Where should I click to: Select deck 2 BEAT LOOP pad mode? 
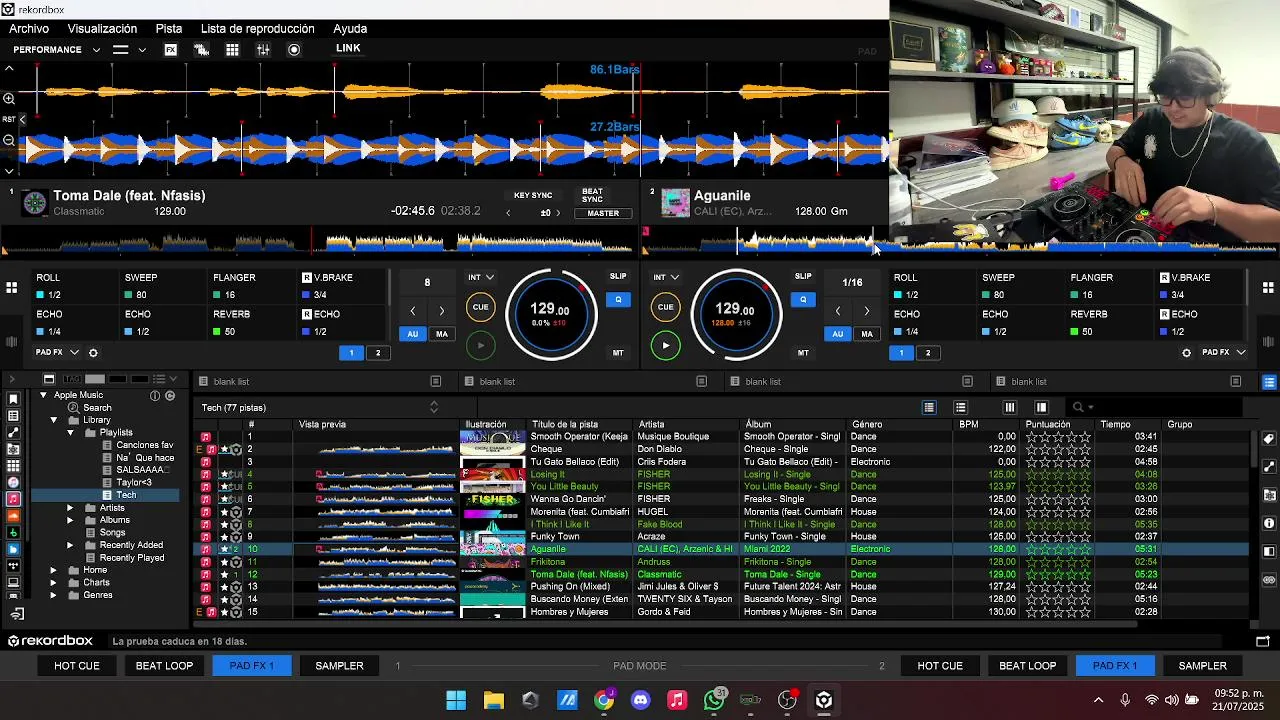[1027, 666]
